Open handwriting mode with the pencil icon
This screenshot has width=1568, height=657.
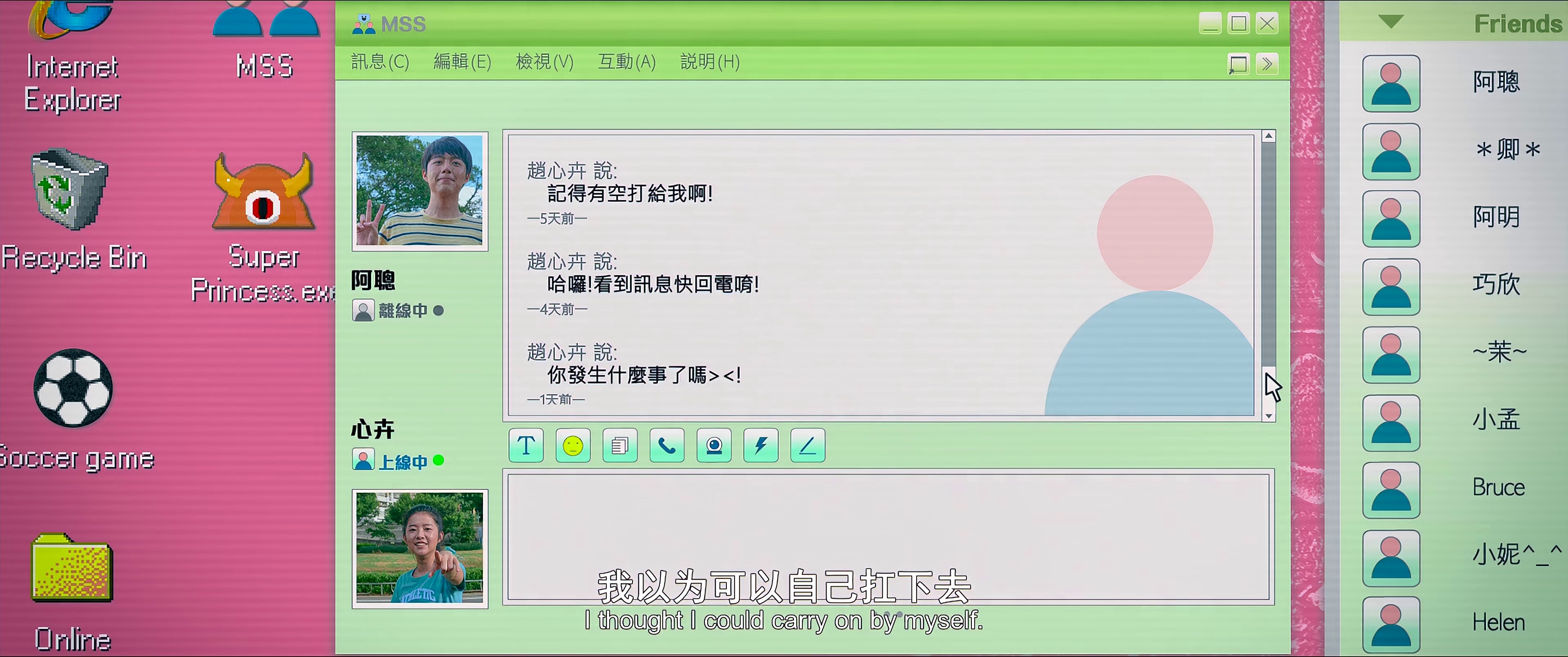pyautogui.click(x=807, y=445)
